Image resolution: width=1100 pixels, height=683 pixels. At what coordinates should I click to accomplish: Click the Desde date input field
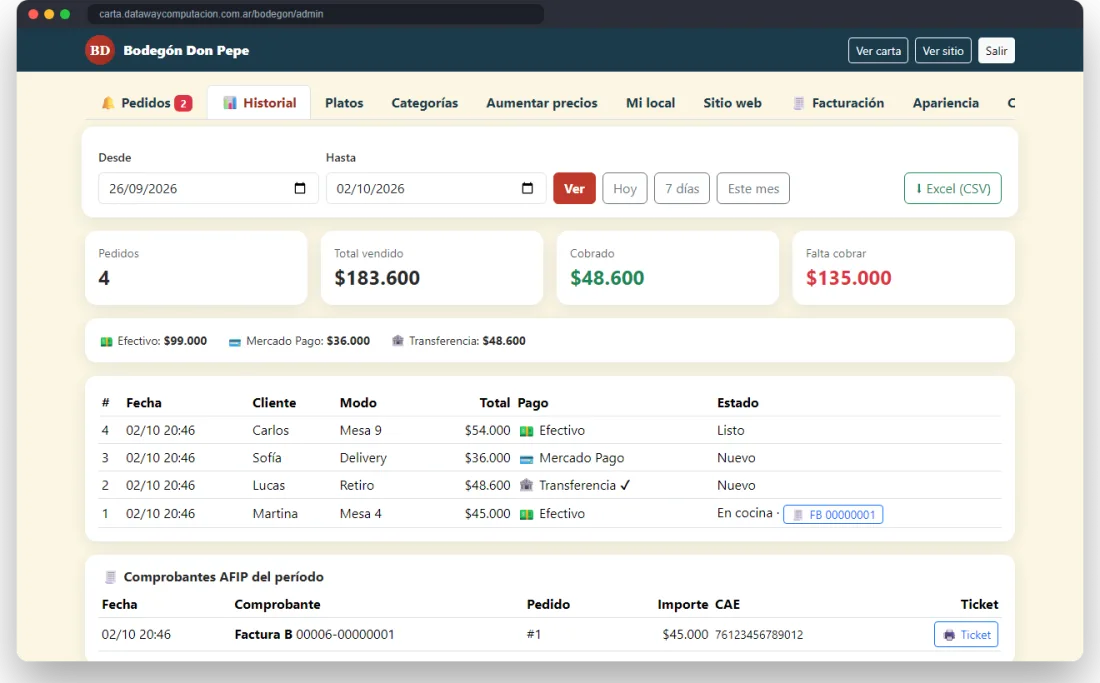[208, 188]
